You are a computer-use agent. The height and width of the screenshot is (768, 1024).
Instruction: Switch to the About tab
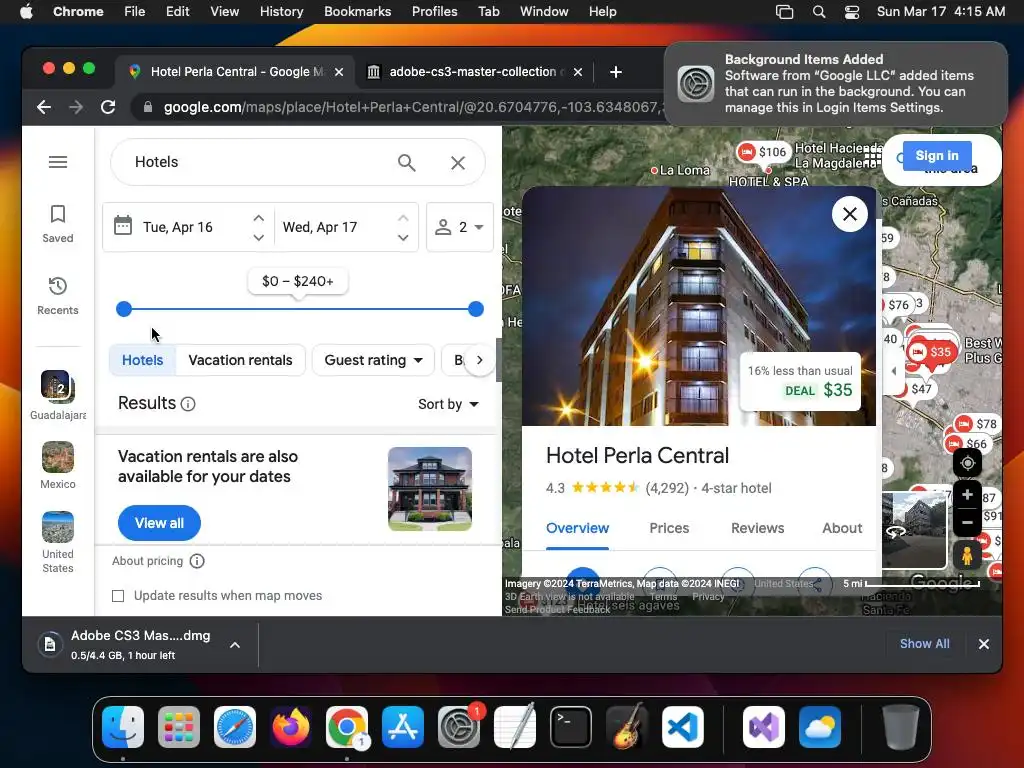point(842,528)
